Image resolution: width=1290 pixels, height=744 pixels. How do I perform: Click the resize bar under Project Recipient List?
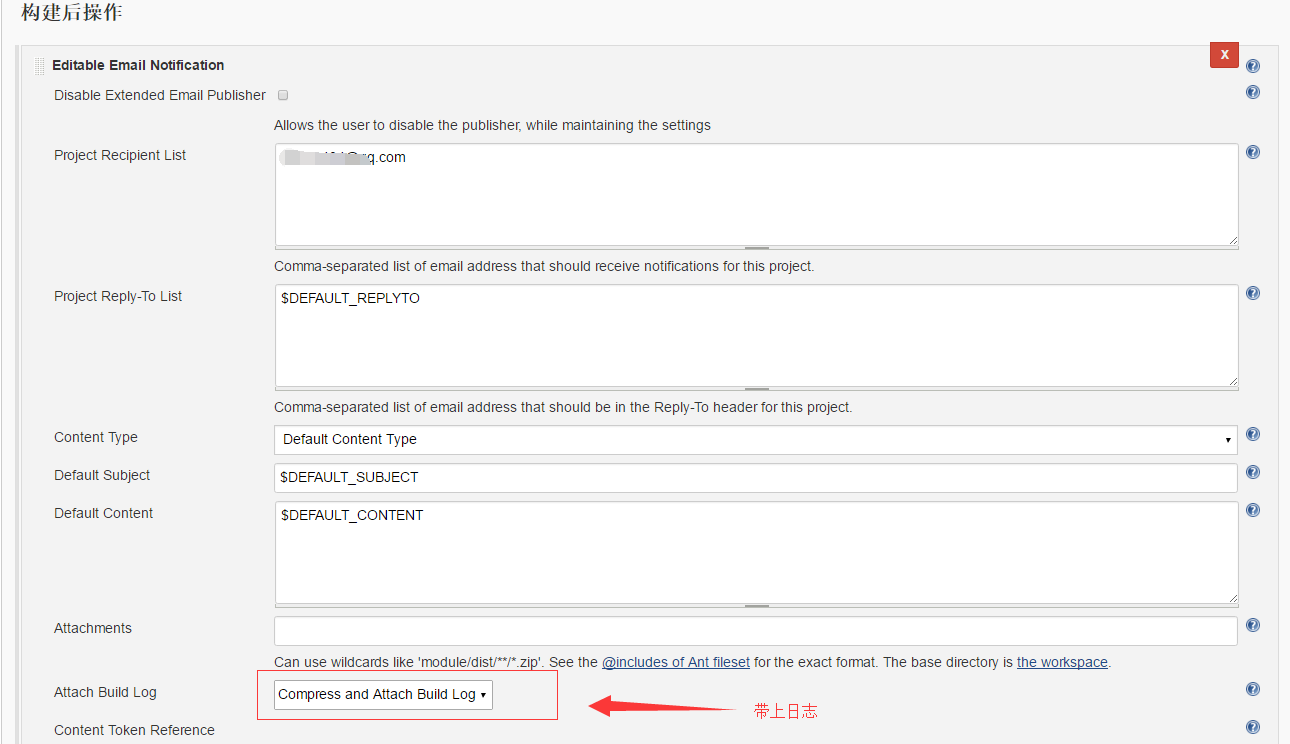(757, 247)
